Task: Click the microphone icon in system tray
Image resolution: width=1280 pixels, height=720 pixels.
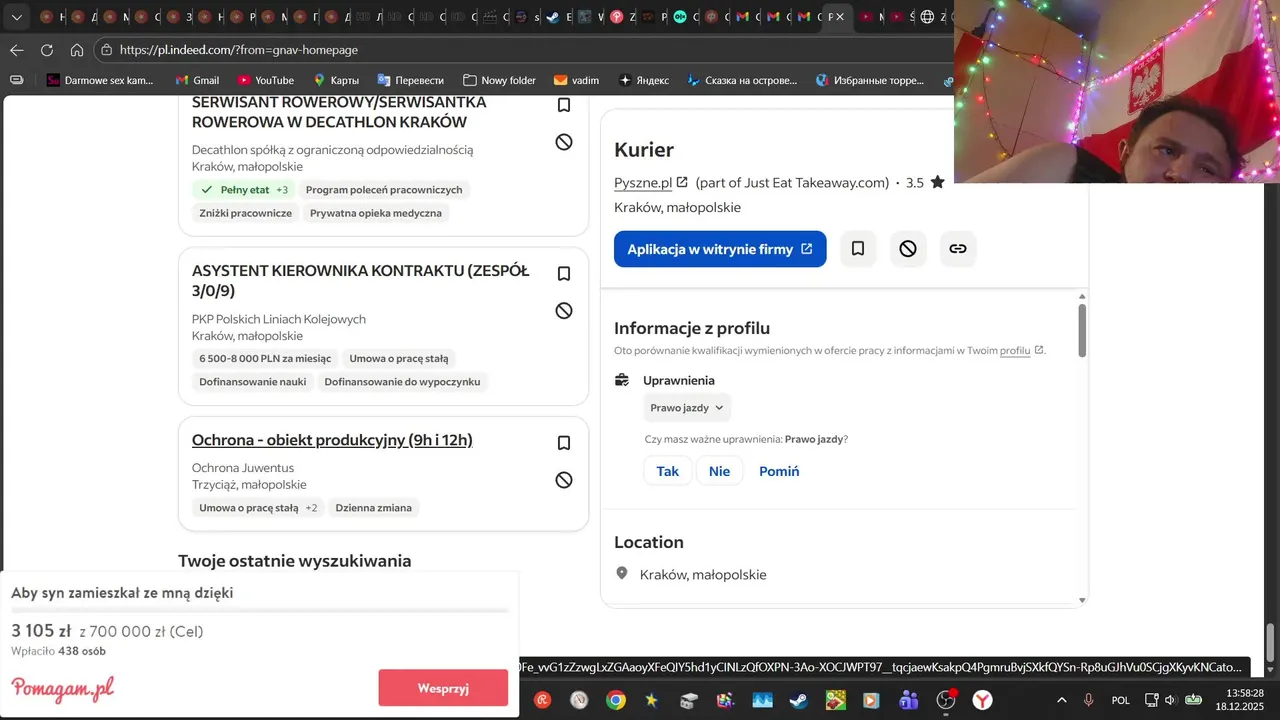Action: click(x=1088, y=700)
